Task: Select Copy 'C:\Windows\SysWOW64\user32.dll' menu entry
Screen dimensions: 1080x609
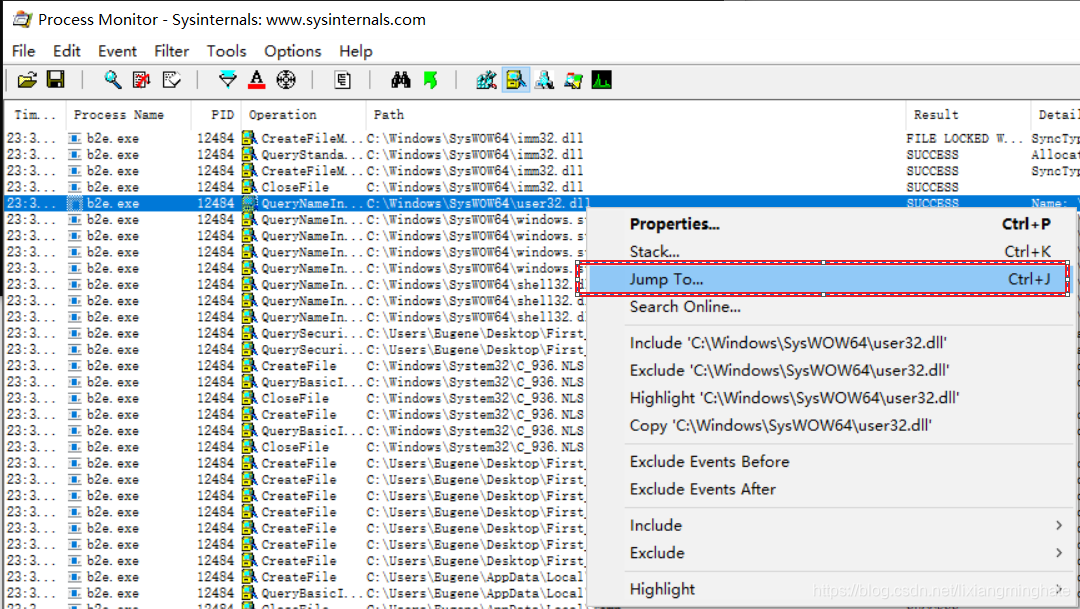Action: pyautogui.click(x=831, y=425)
